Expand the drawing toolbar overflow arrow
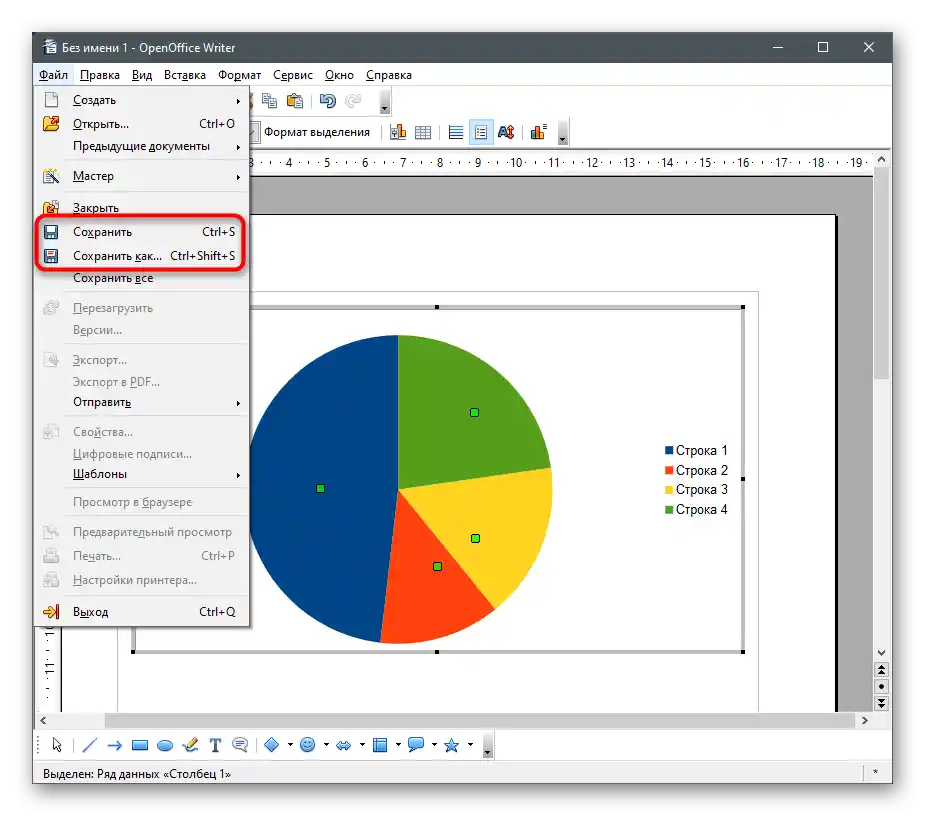 [x=487, y=745]
